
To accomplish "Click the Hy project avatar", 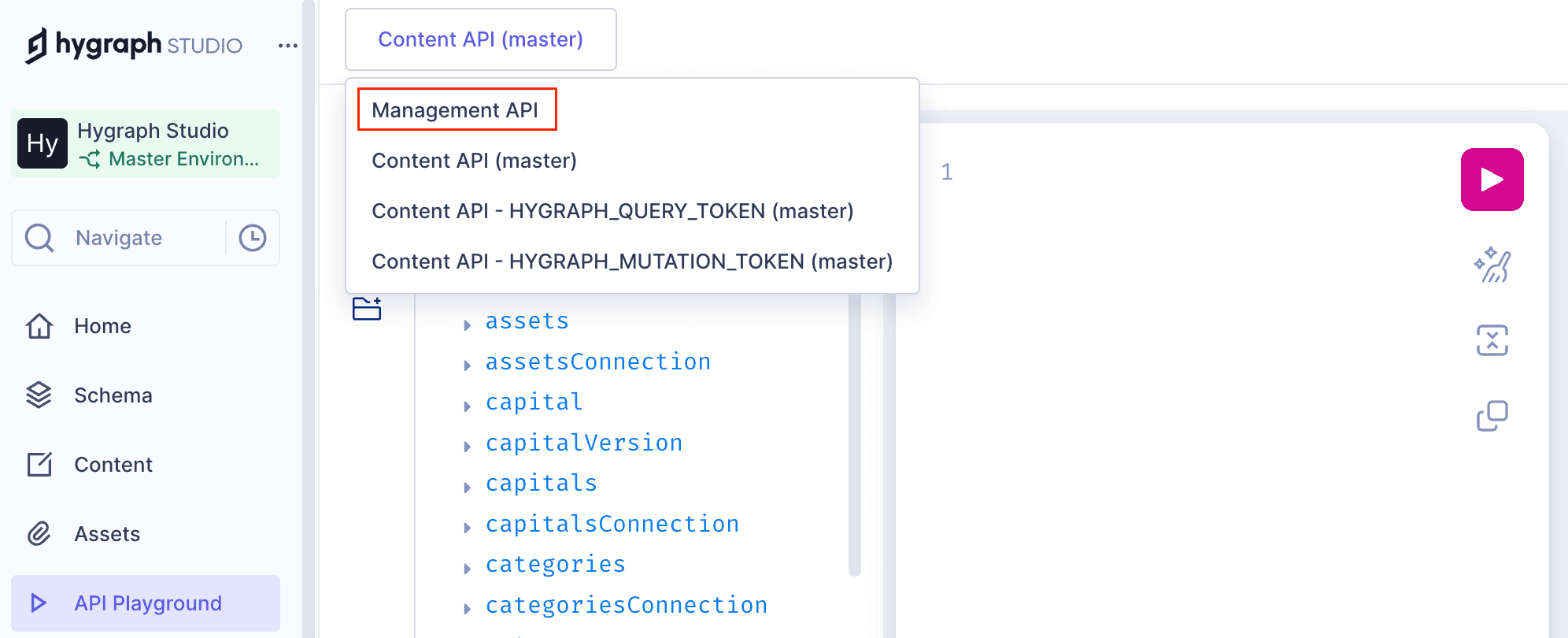I will pyautogui.click(x=43, y=143).
